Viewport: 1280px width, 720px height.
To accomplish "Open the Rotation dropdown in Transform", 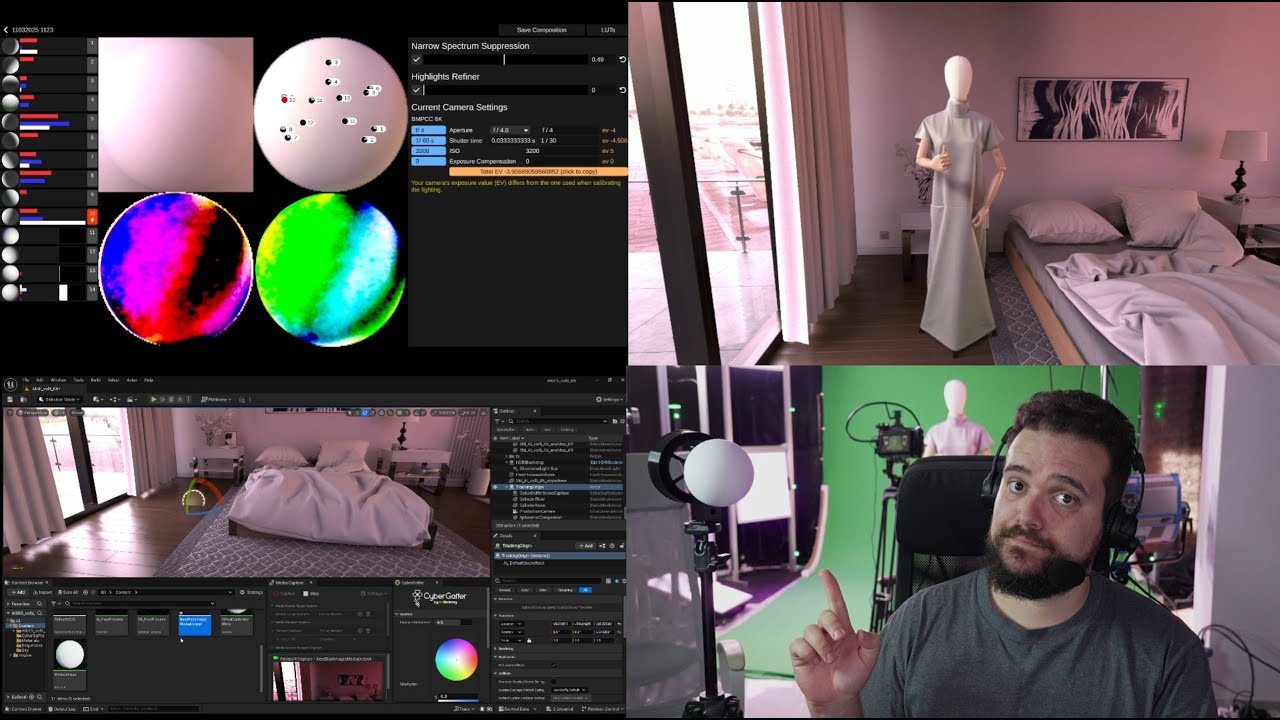I will (x=512, y=632).
